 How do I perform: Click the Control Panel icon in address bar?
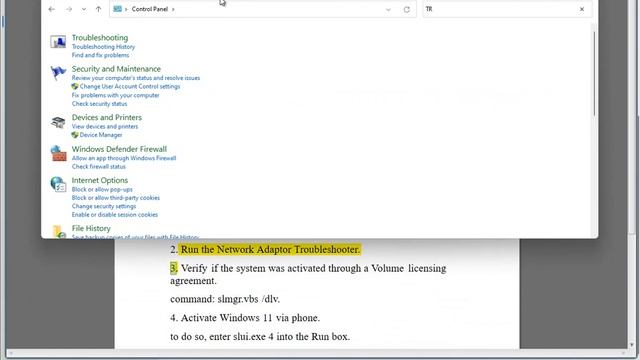coord(118,9)
